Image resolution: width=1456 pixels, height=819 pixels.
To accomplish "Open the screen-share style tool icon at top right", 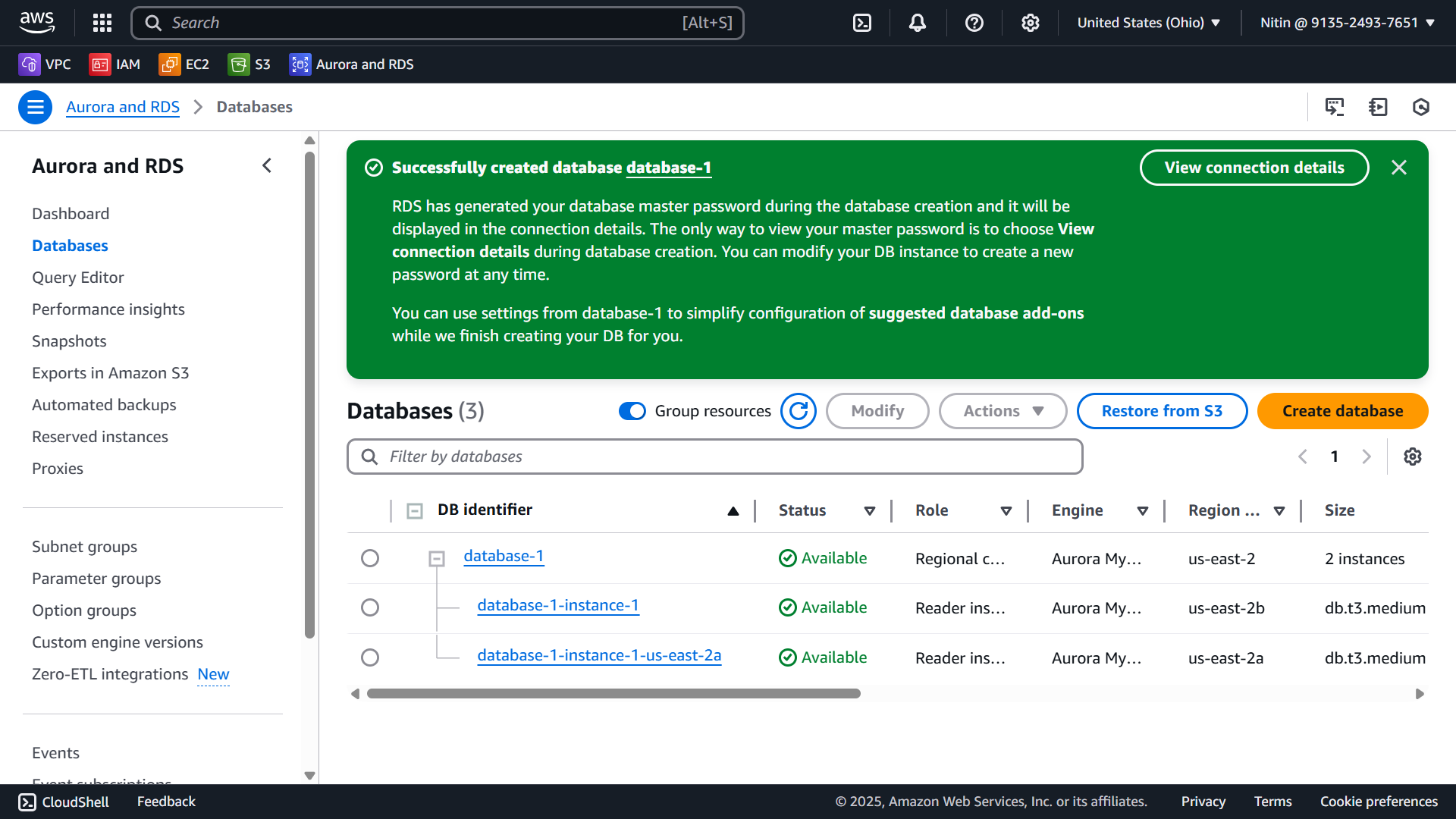I will tap(1335, 107).
